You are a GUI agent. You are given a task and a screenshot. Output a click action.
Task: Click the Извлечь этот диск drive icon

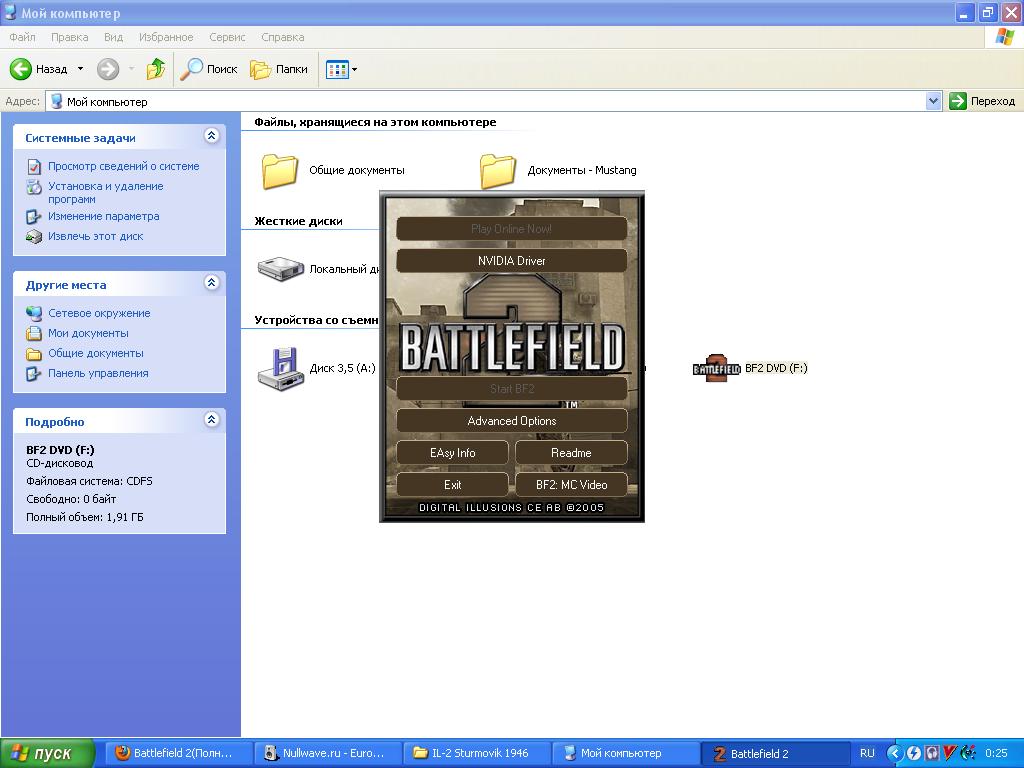point(34,237)
